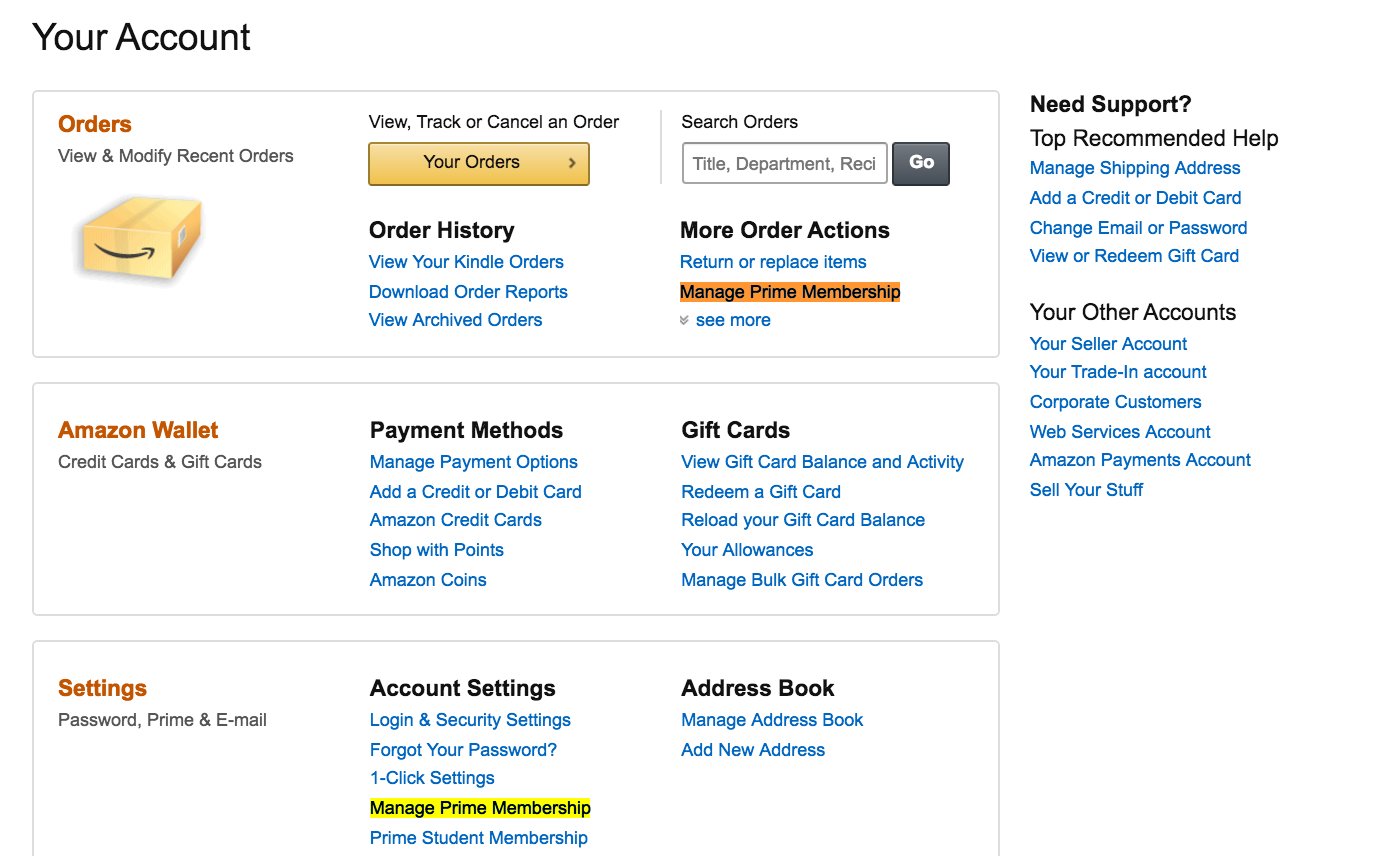The image size is (1382, 856).
Task: Open Shop with Points link
Action: 437,550
